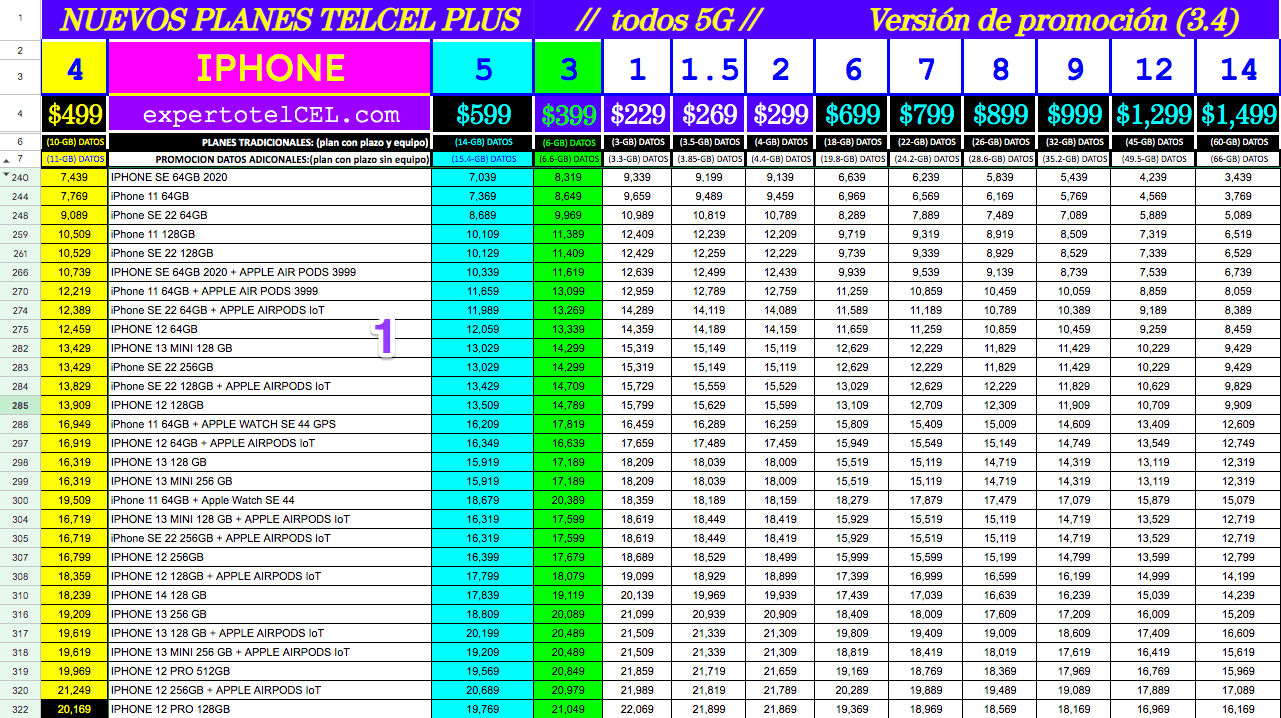
Task: Click the plan 1.5 header cell
Action: 709,67
